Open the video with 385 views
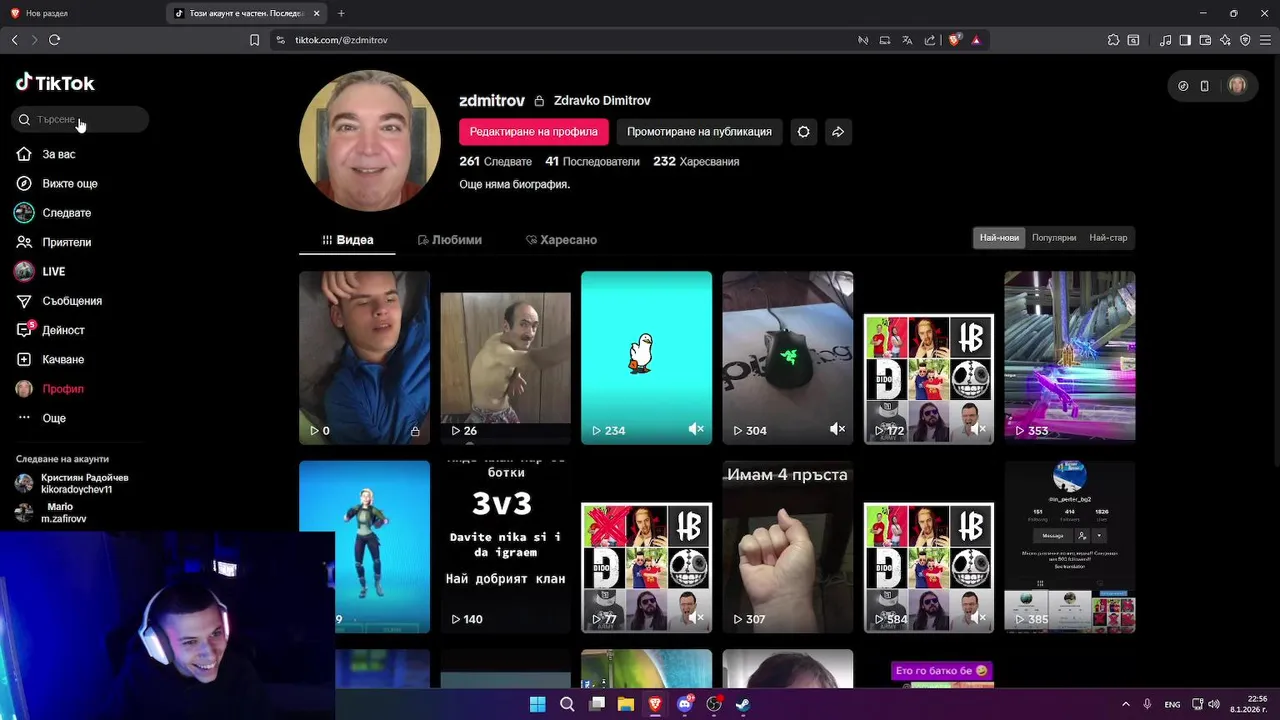The image size is (1280, 720). (1070, 547)
